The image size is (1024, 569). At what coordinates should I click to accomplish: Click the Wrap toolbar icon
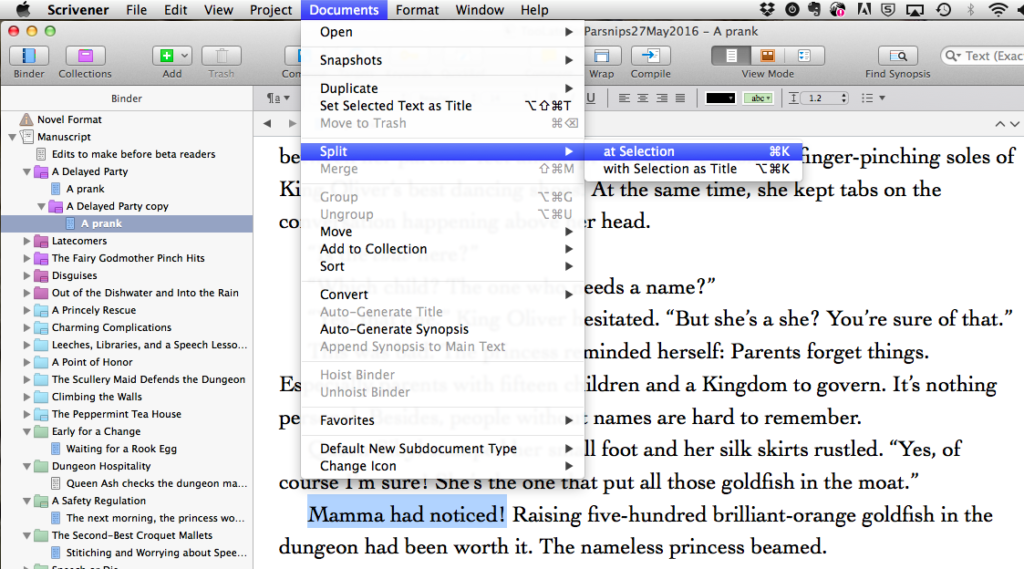pos(601,56)
